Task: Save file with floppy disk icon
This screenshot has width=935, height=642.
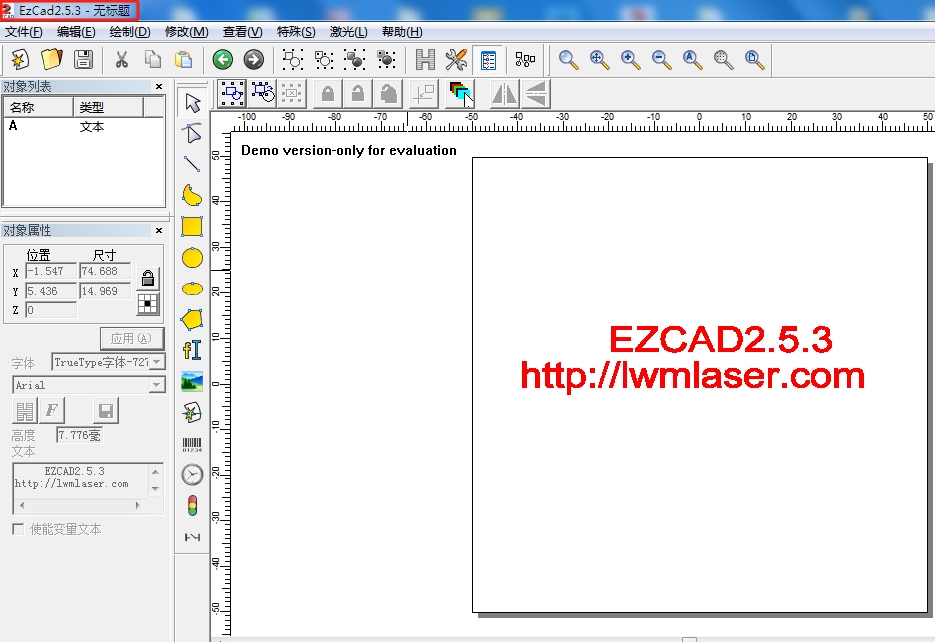Action: click(x=83, y=60)
